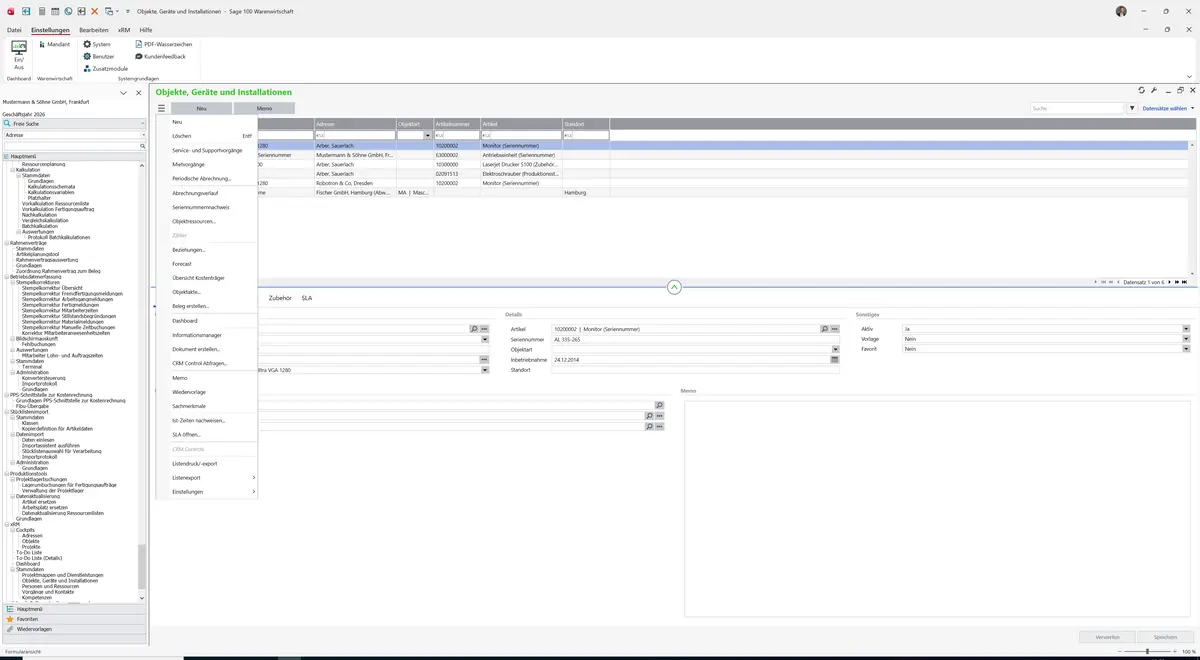Open the Favoriten navigation section
1200x660 pixels.
click(74, 619)
